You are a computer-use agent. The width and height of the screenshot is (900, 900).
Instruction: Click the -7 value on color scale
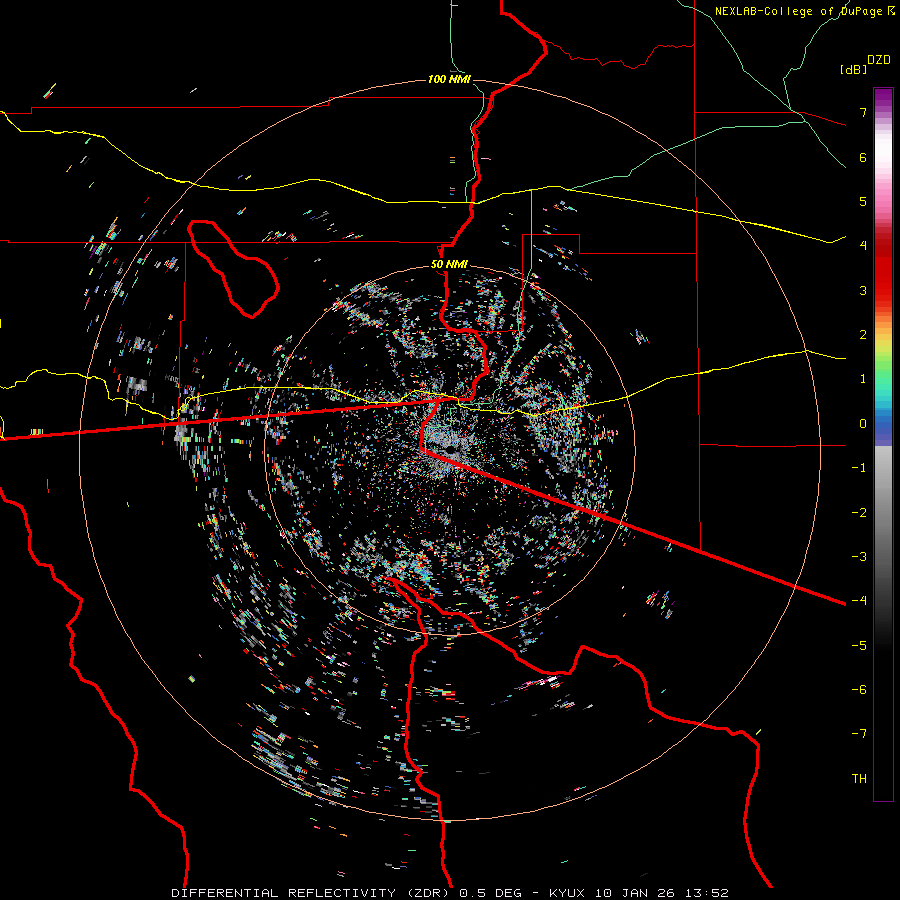(859, 734)
